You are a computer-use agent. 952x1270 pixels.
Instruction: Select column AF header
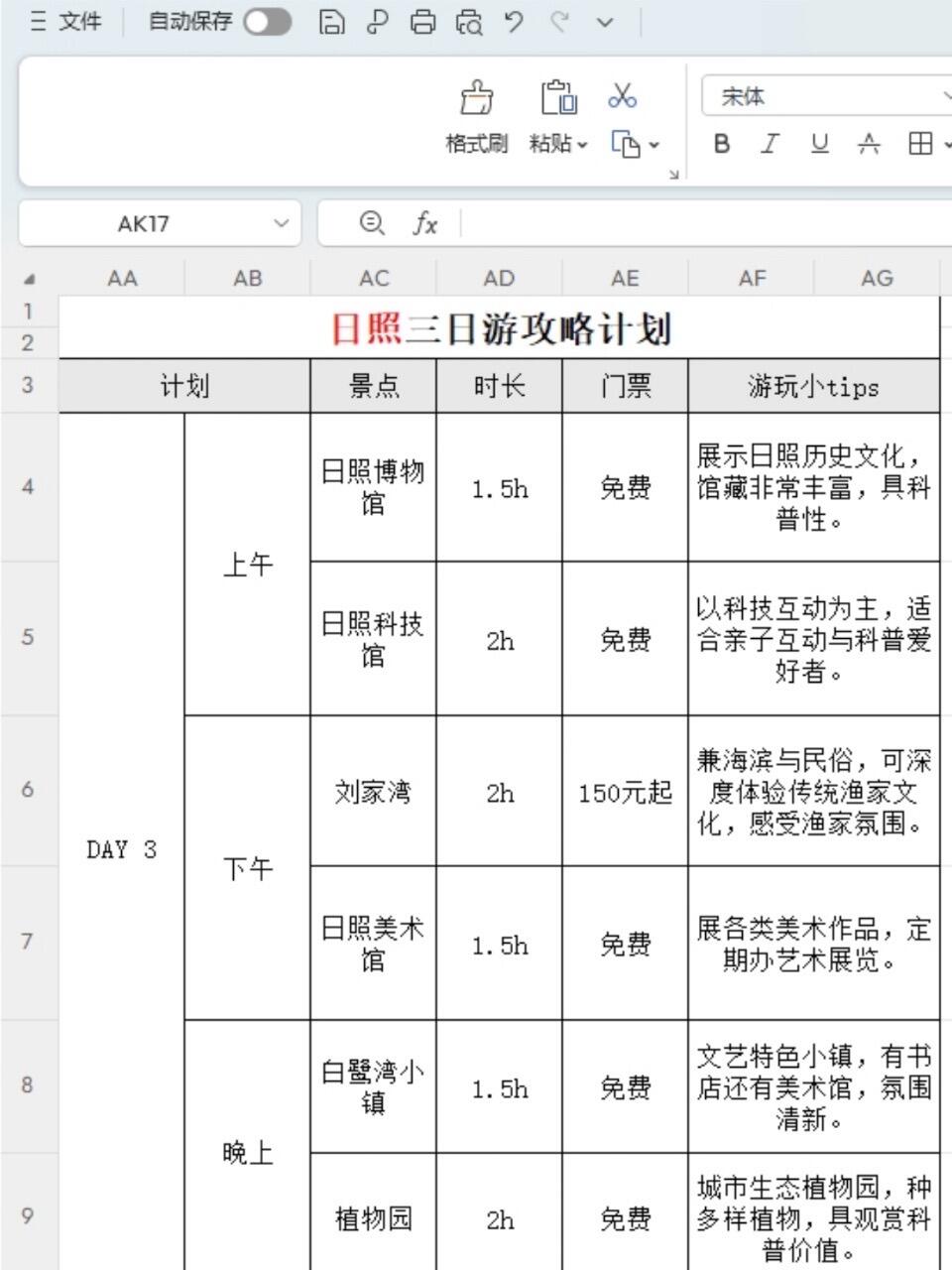pyautogui.click(x=752, y=279)
